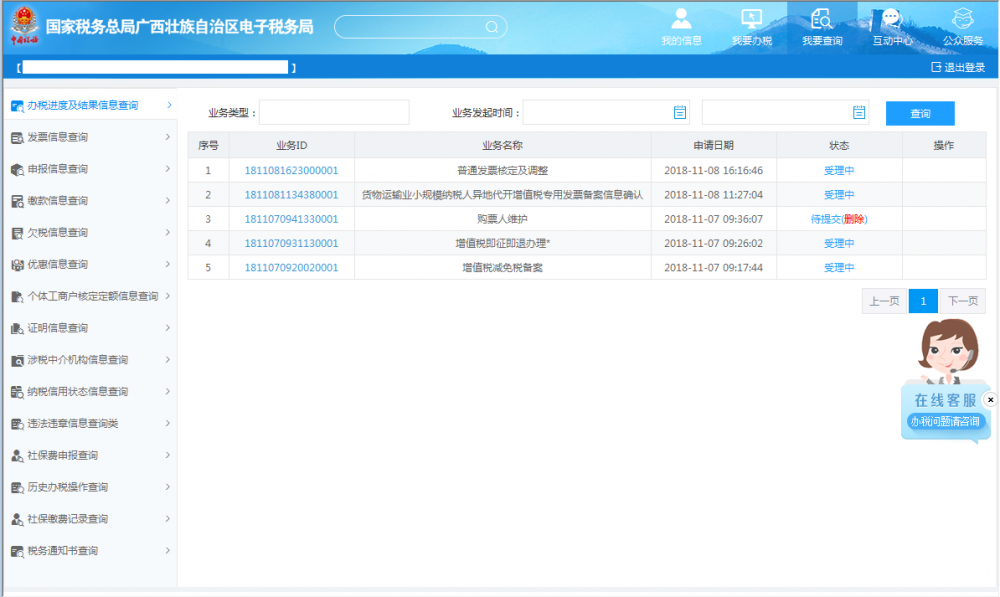Open the 我要办税 monitor icon
This screenshot has width=1000, height=597.
point(751,20)
